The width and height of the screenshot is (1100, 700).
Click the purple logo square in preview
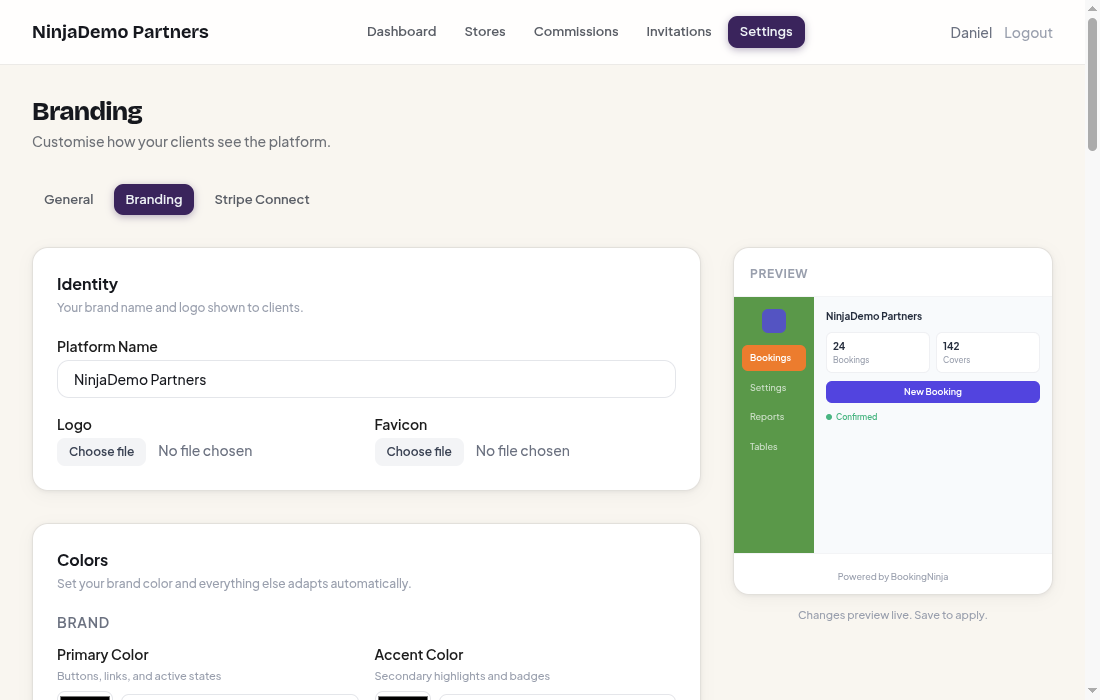[774, 321]
